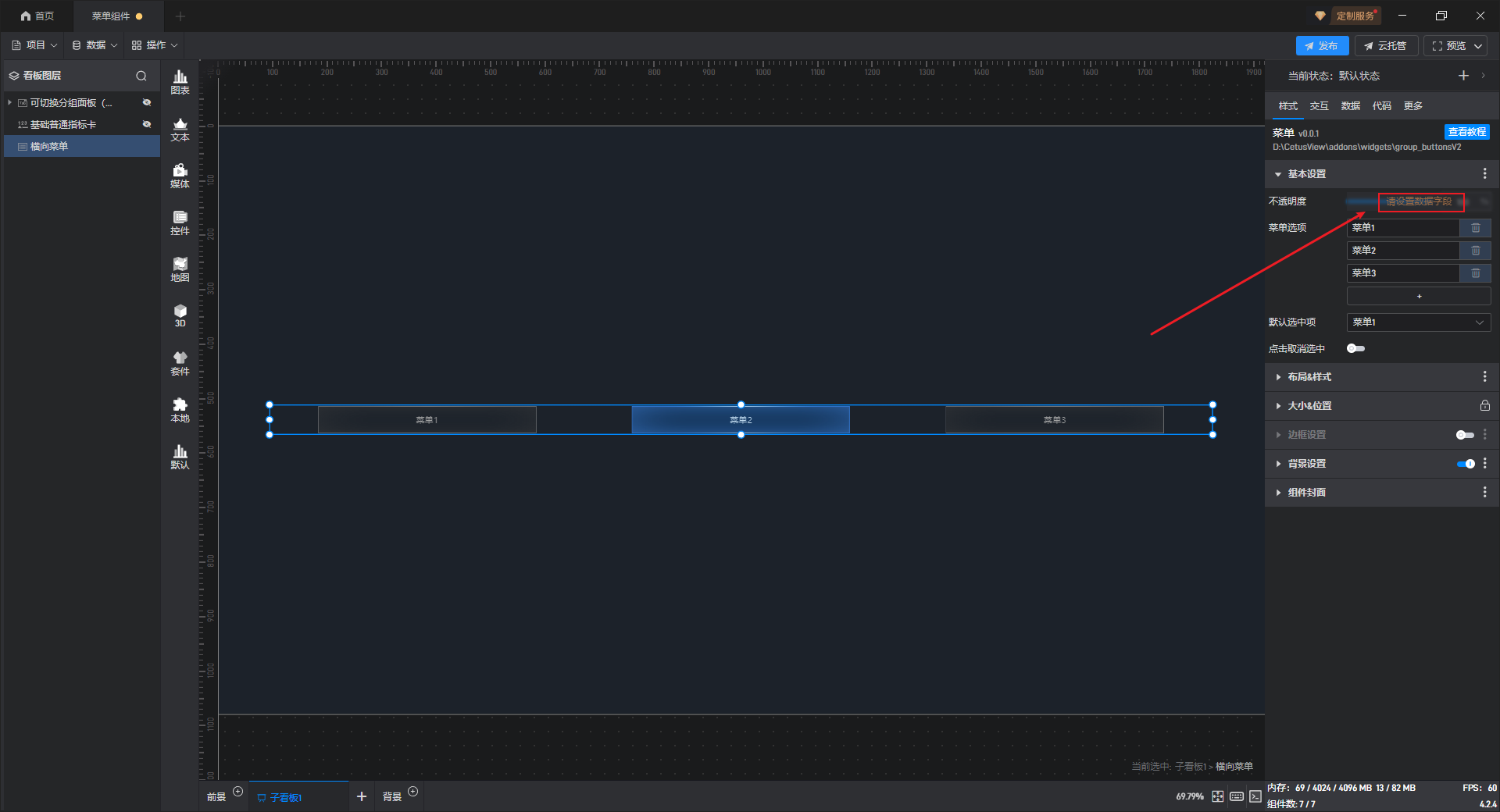Image resolution: width=1500 pixels, height=812 pixels.
Task: Open the console icon in status bar
Action: [x=1255, y=796]
